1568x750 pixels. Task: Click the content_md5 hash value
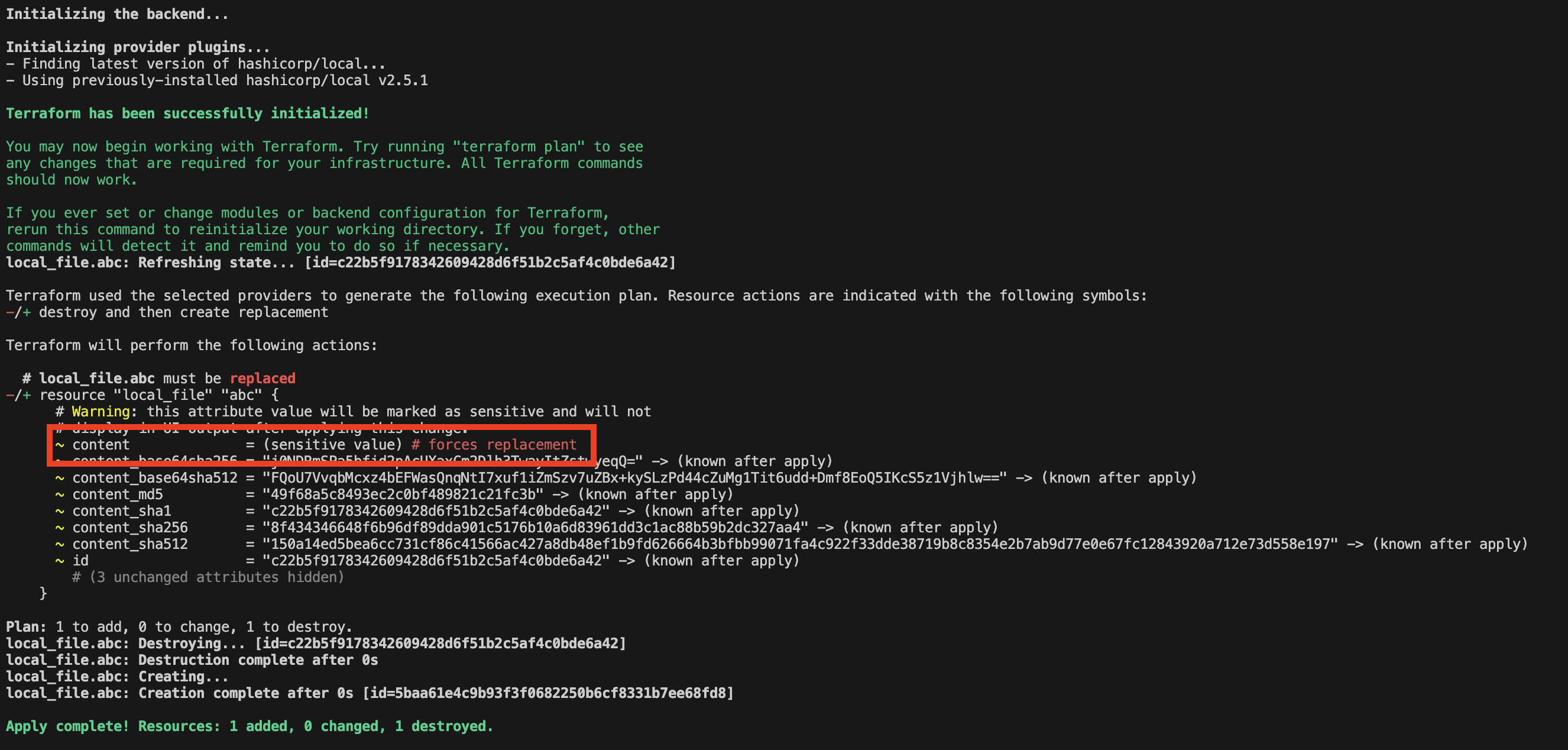(x=403, y=494)
